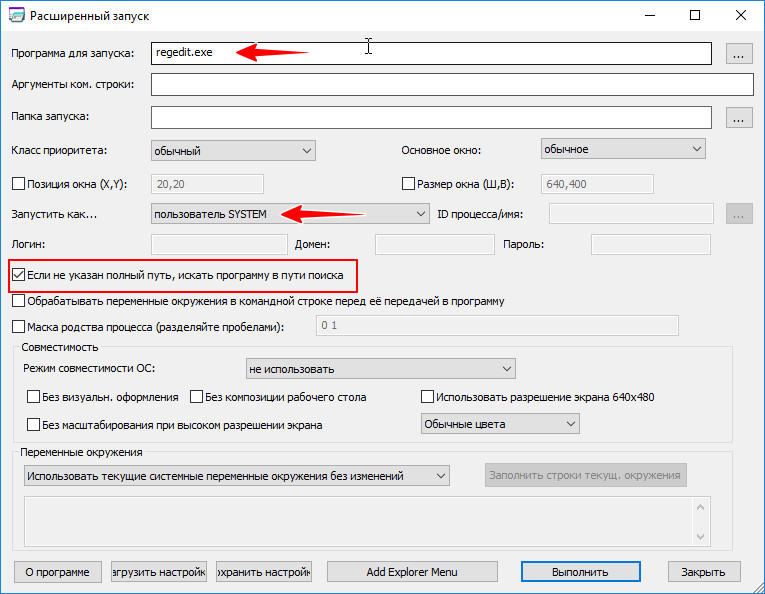Check 'Без визуальн. оформления' option
The height and width of the screenshot is (594, 765).
tap(33, 397)
